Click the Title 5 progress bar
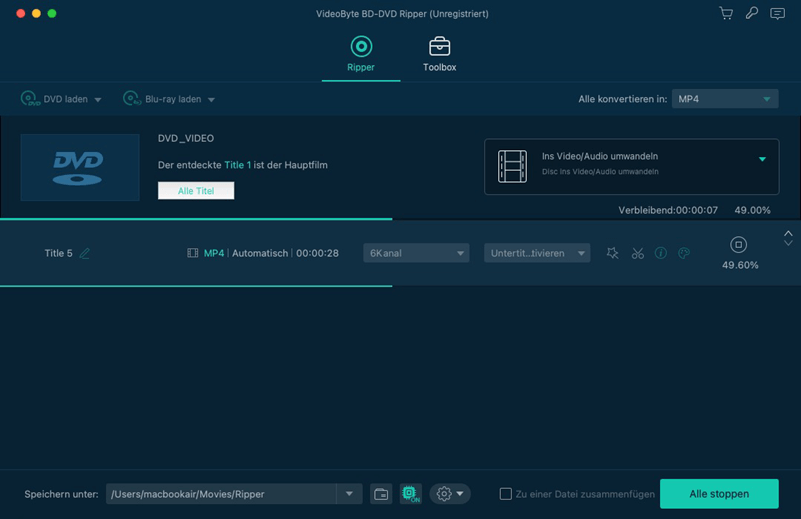This screenshot has height=519, width=801. click(400, 286)
